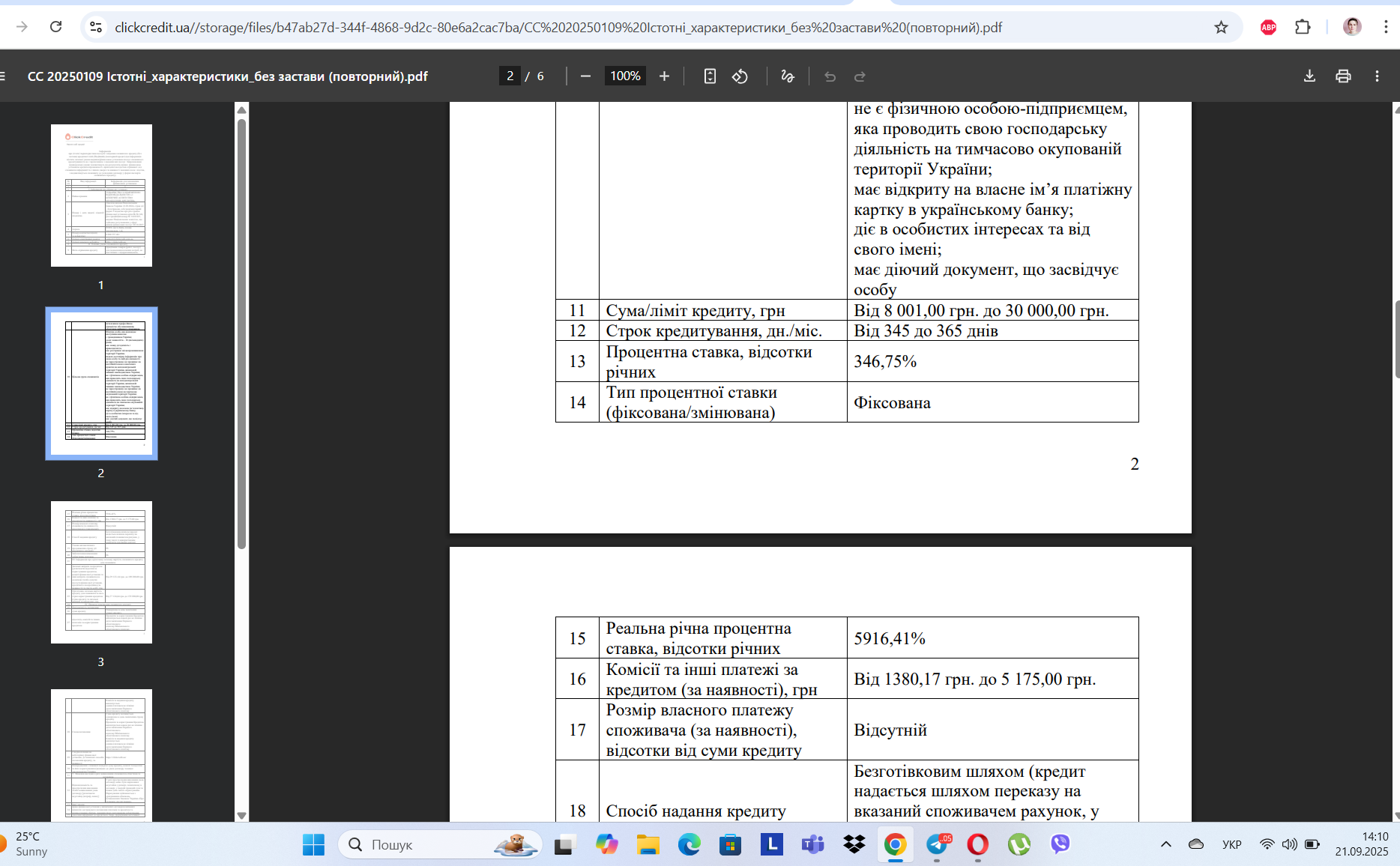Open the Extensions puzzle menu
This screenshot has width=1400, height=866.
(1303, 27)
